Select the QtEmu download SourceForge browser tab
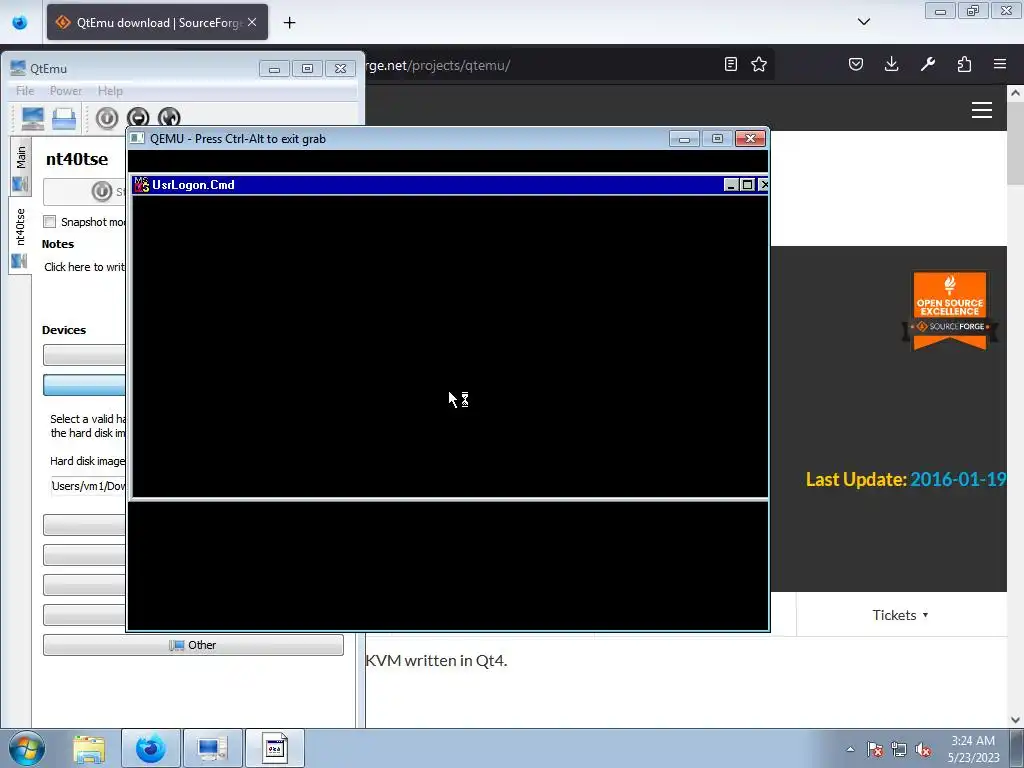Viewport: 1024px width, 768px height. 157,22
